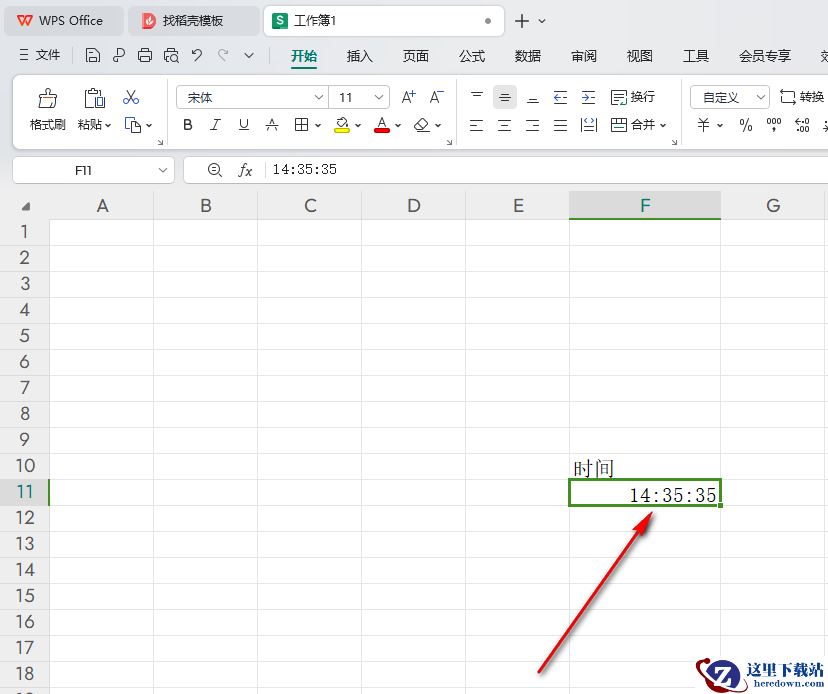
Task: Go to WPS Office home tab
Action: [64, 21]
